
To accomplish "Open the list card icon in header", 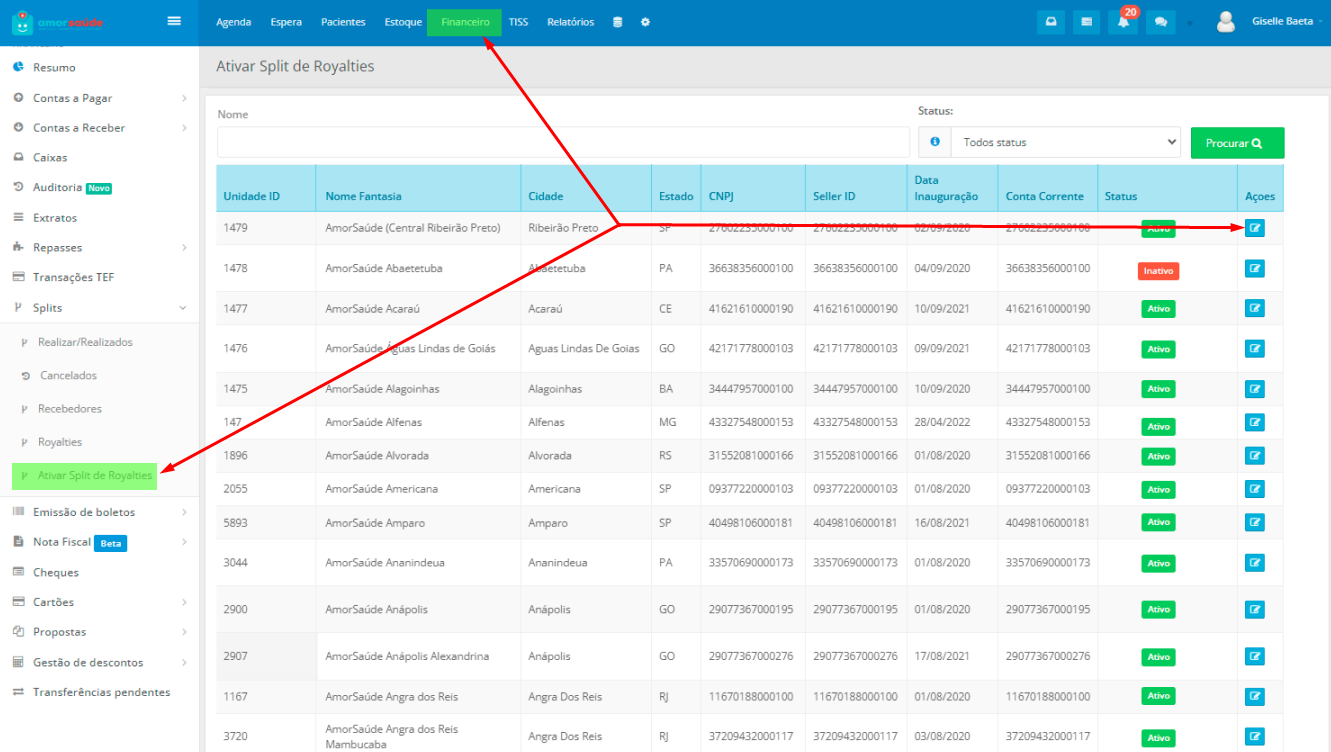I will (x=1087, y=22).
